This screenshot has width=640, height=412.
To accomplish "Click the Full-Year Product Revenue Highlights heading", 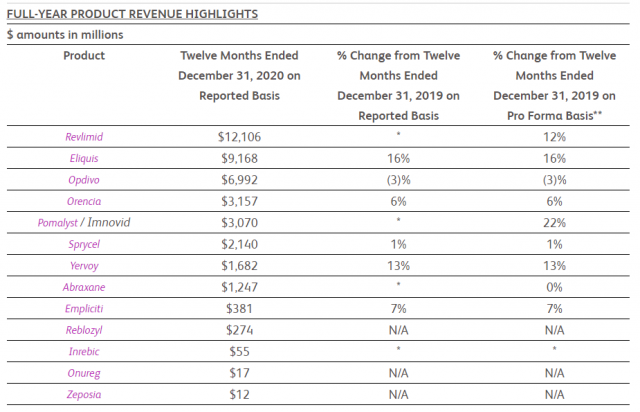I will tap(131, 14).
